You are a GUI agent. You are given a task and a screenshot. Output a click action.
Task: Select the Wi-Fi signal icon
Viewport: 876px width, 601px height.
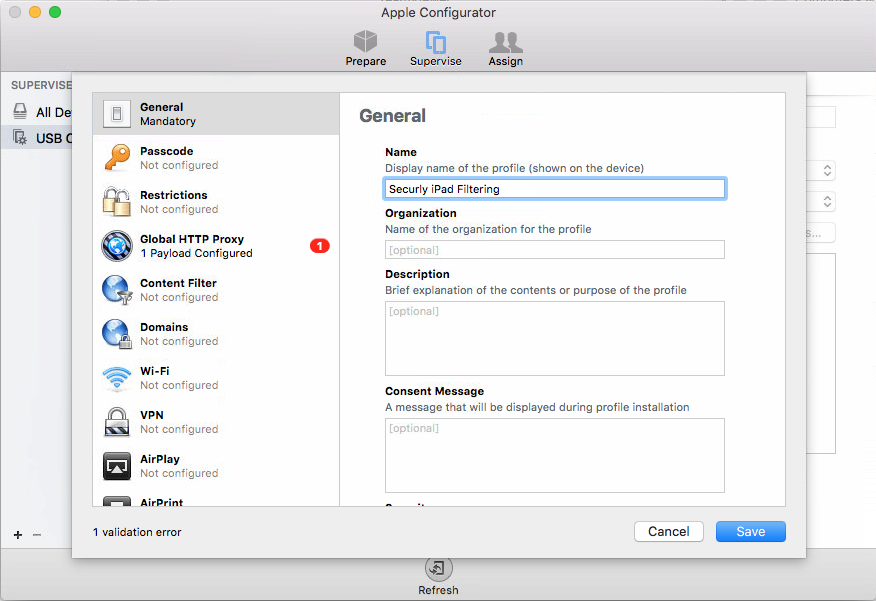(x=117, y=378)
